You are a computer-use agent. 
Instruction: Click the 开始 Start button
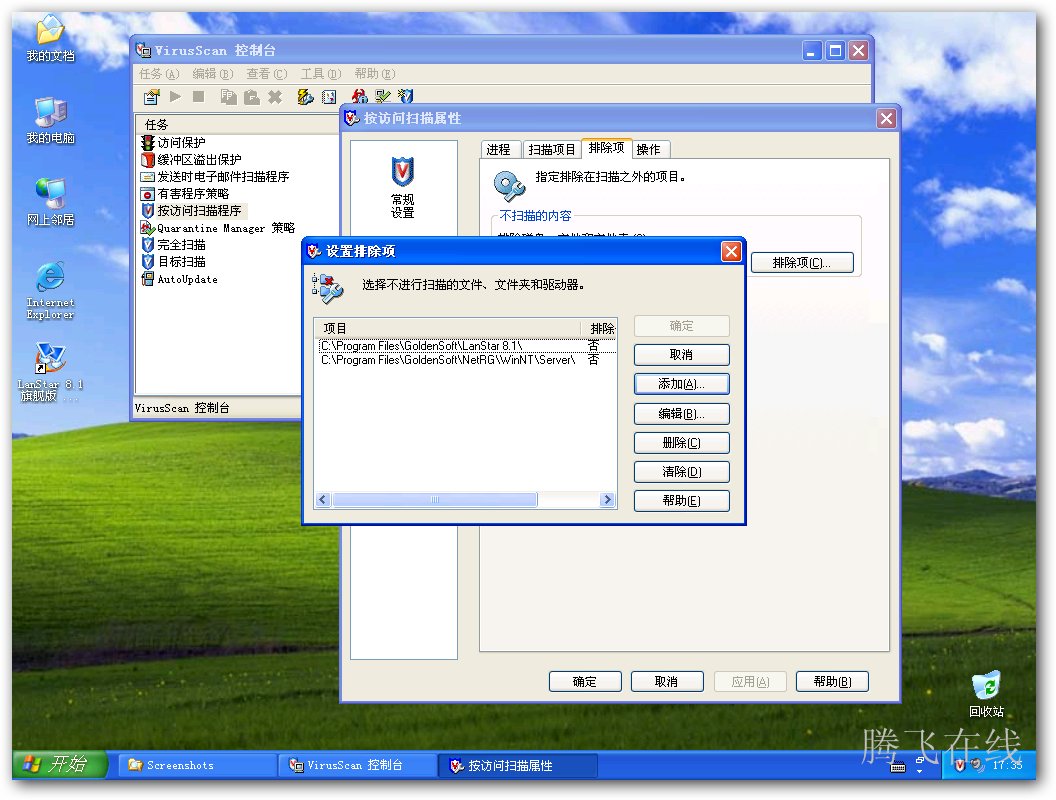[58, 765]
